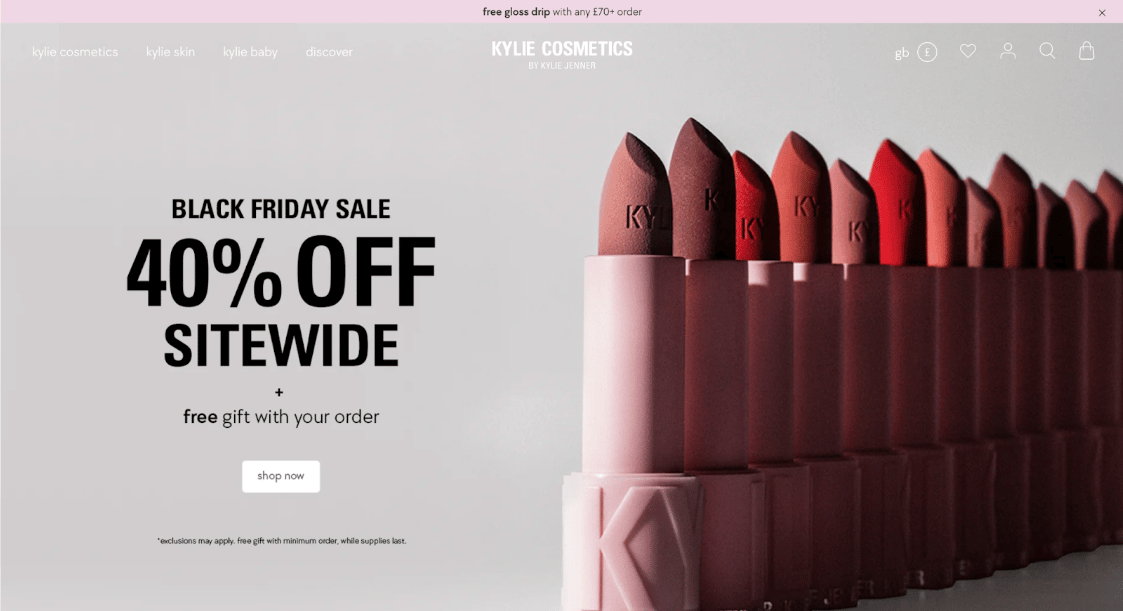The width and height of the screenshot is (1123, 611).
Task: Click the pound currency circle icon
Action: coord(927,52)
